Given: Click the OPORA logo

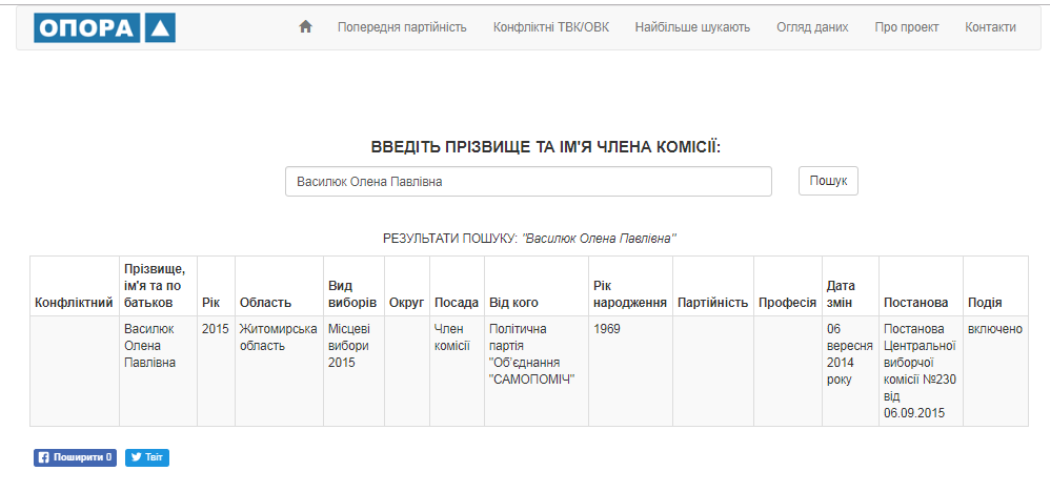Looking at the screenshot, I should pyautogui.click(x=104, y=28).
